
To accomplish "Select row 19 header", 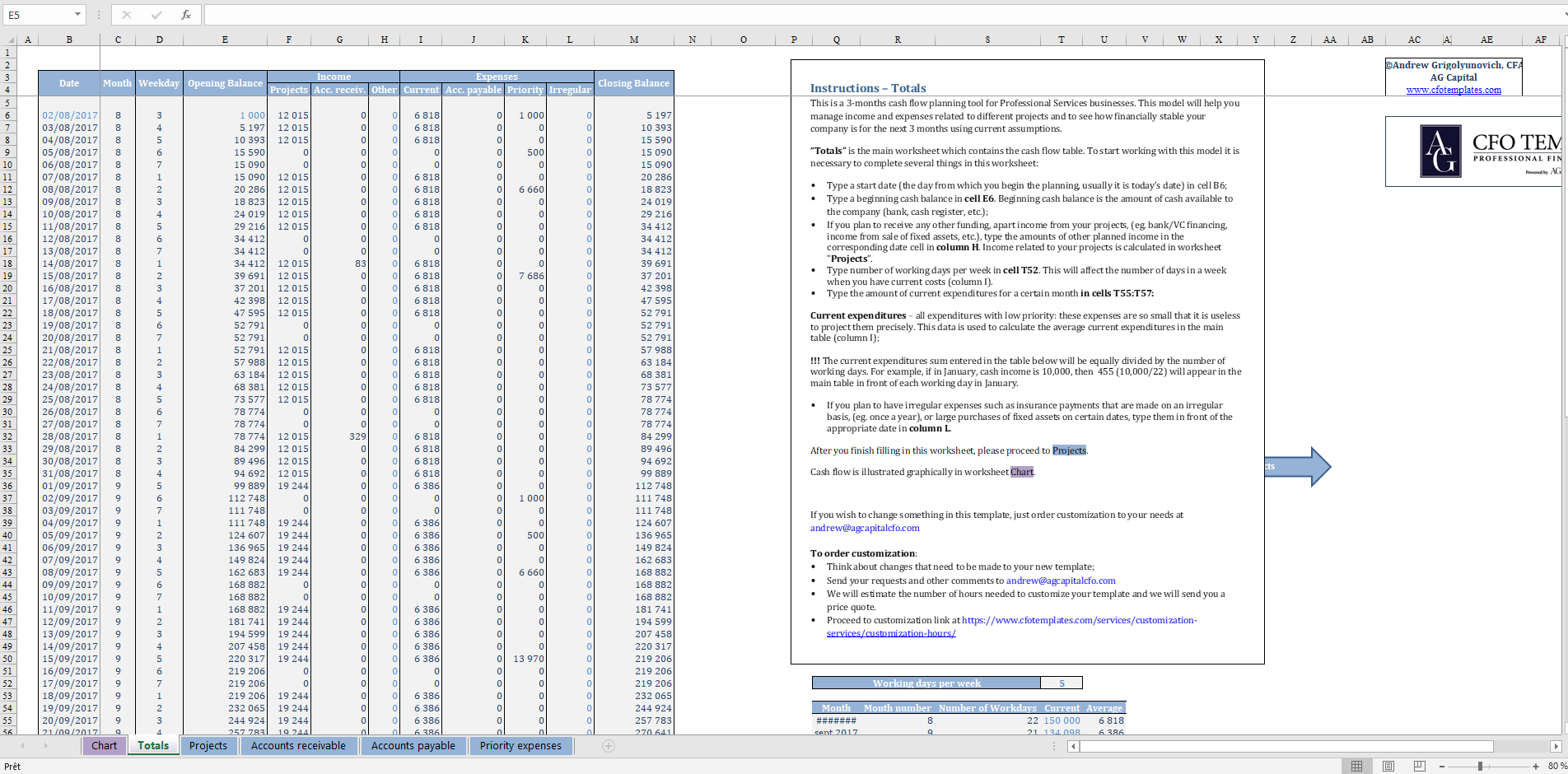I will point(7,276).
